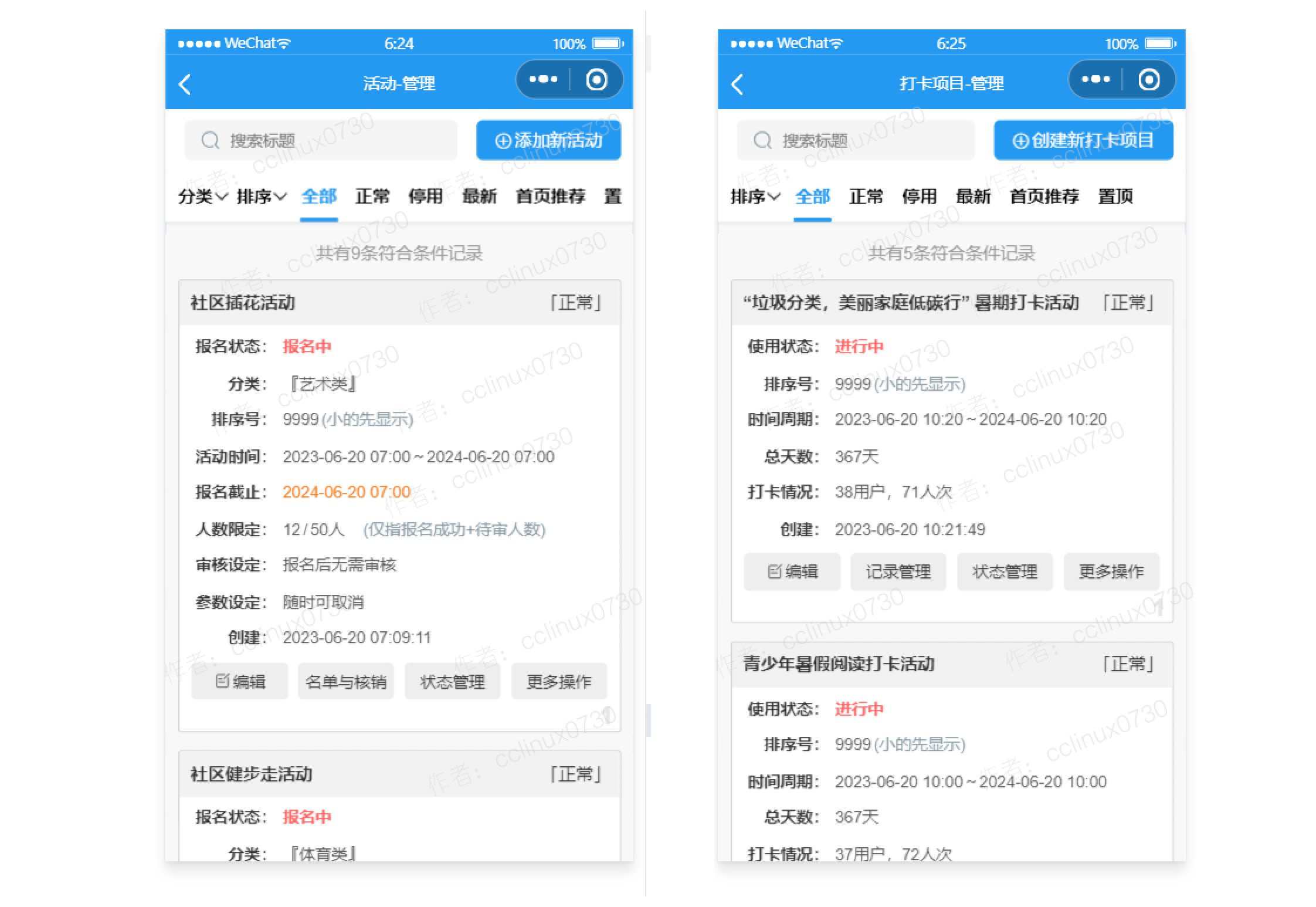Open 记录管理 for 垃圾分类 打卡活动

898,571
